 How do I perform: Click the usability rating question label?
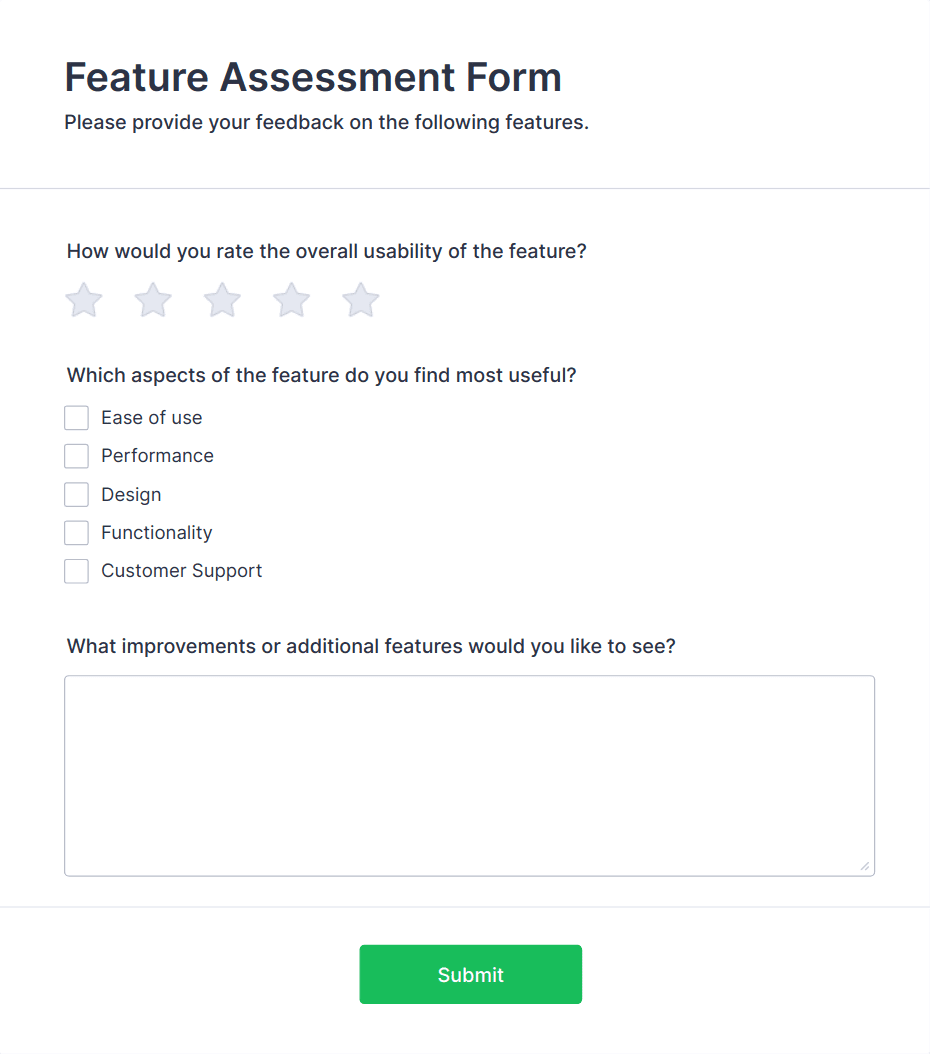(327, 251)
